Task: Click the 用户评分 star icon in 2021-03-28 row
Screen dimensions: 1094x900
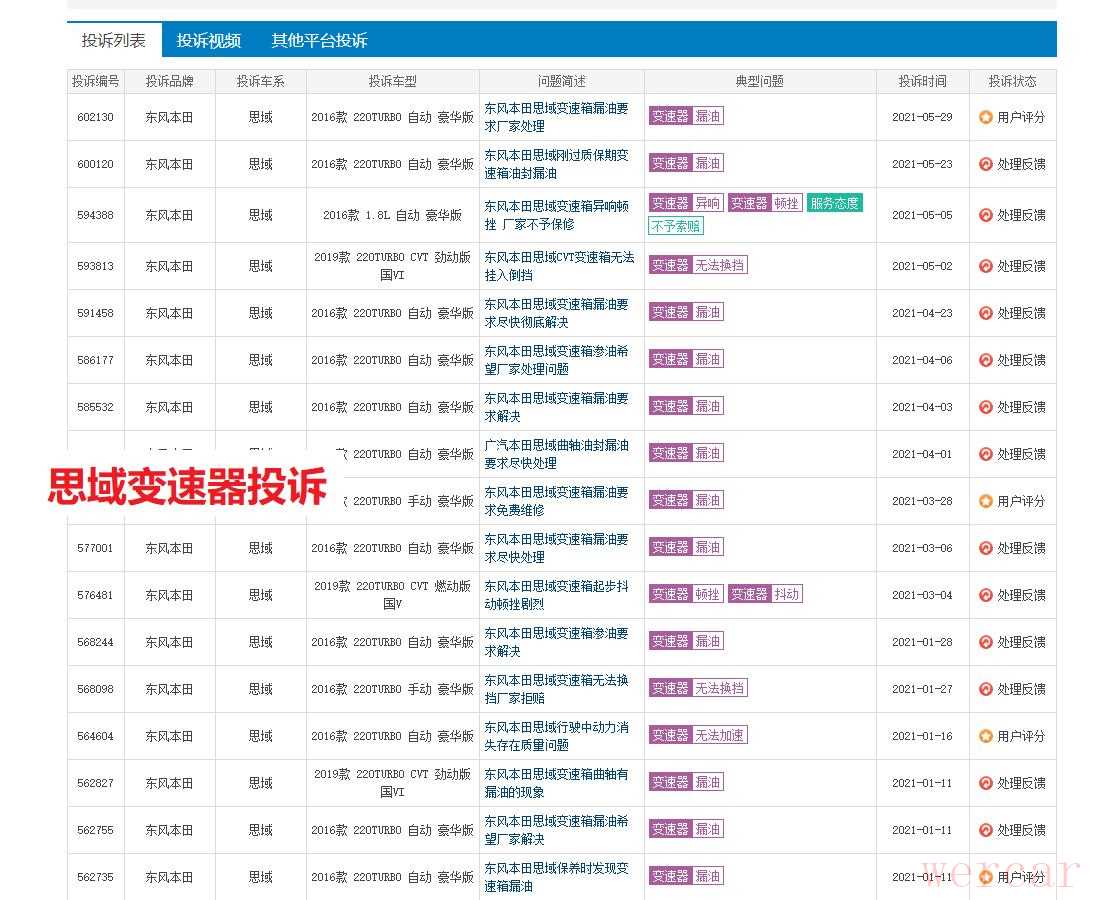Action: [x=986, y=501]
